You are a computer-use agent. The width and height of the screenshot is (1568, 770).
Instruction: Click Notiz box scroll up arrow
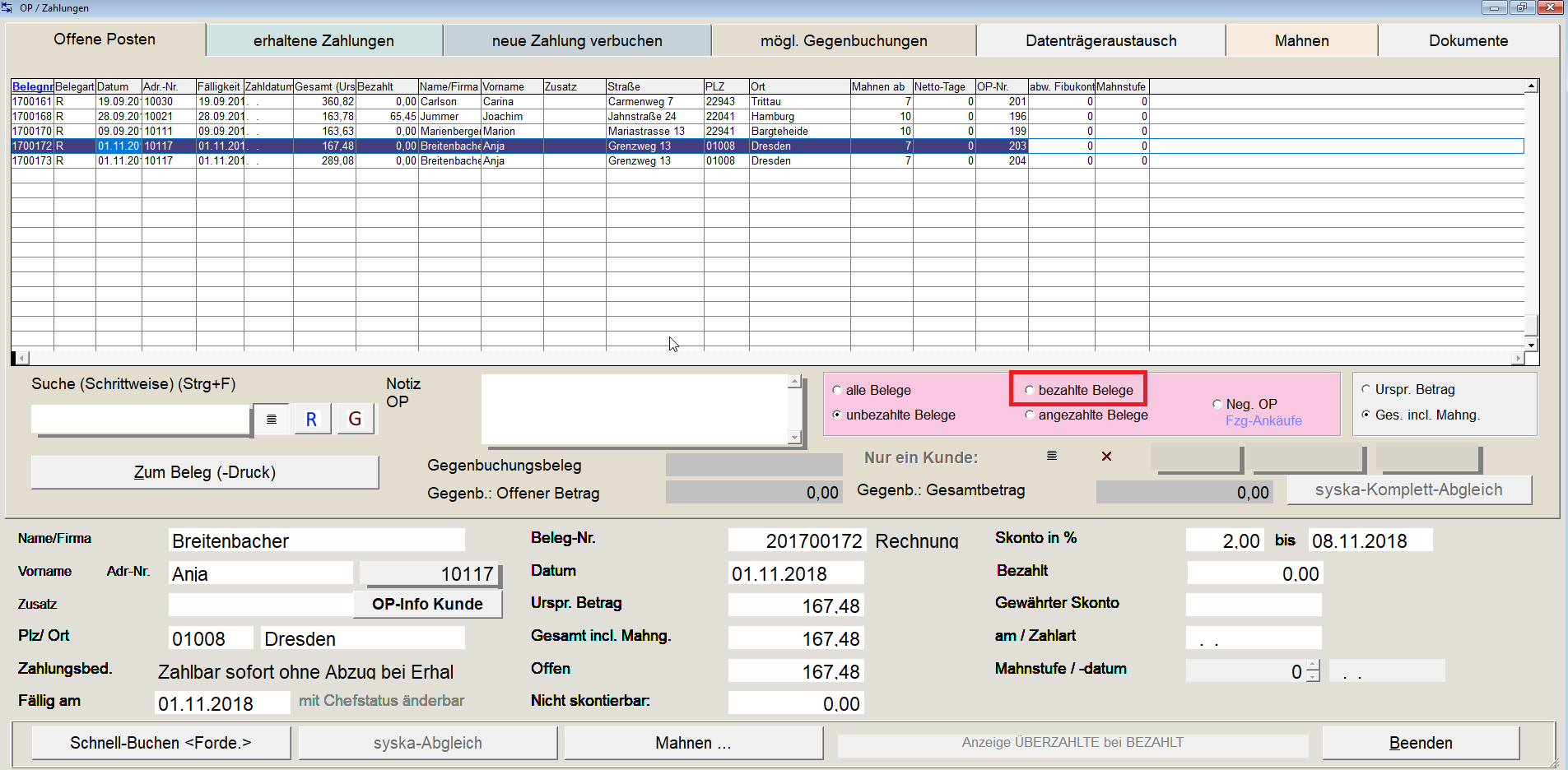(794, 382)
